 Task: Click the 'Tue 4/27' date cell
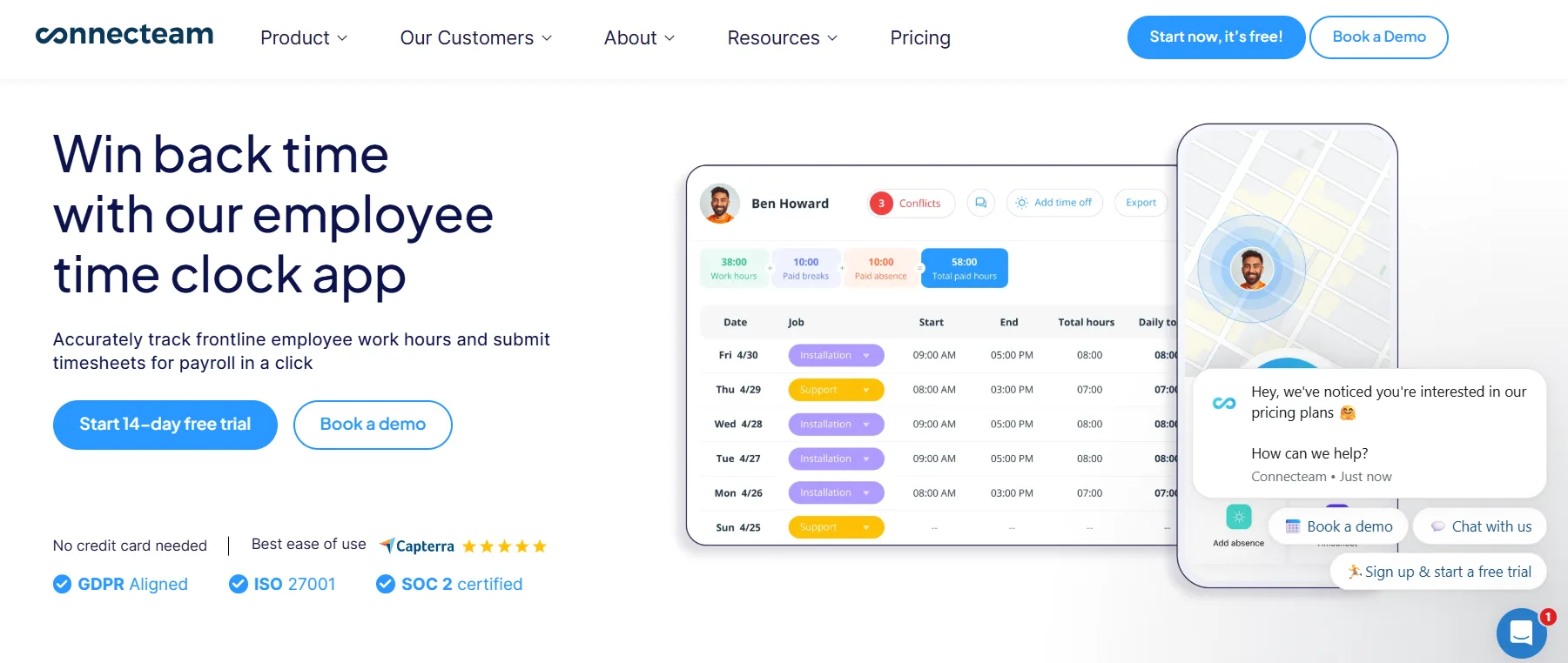click(x=738, y=459)
